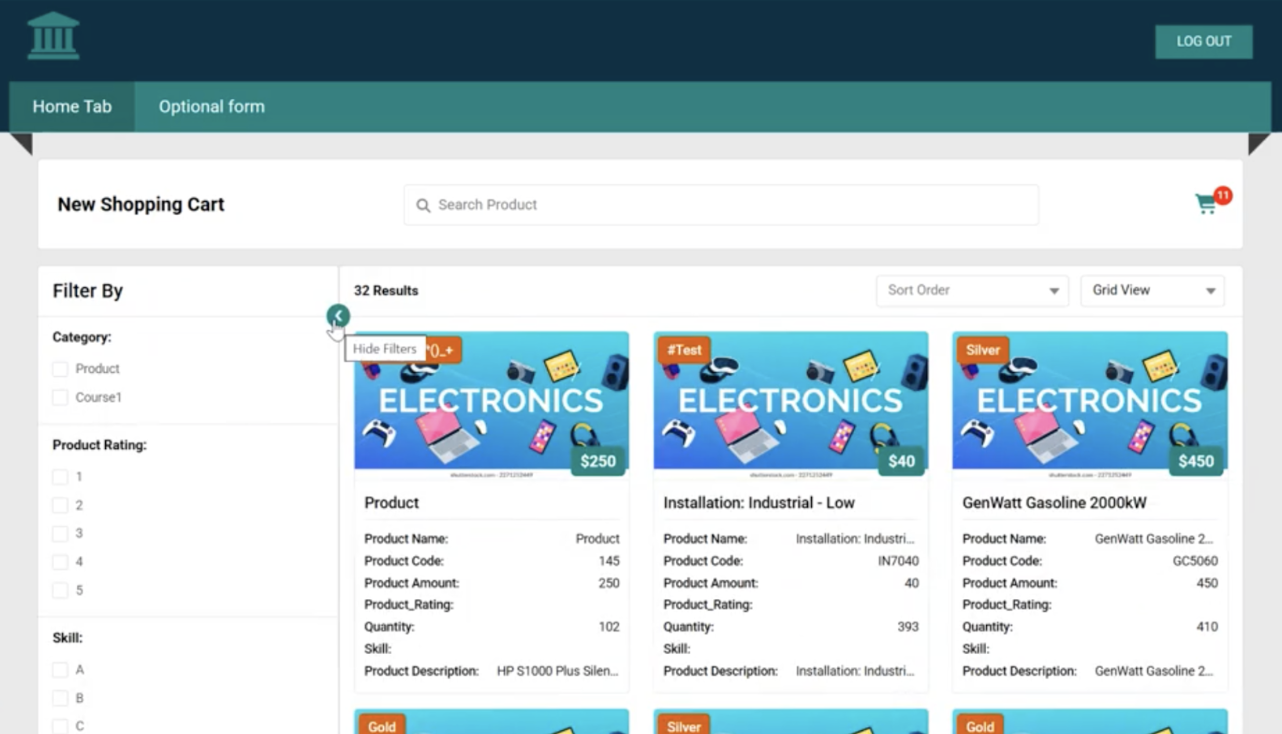Screen dimensions: 1282x734
Task: Open the Installation: Industrial - Low title
Action: [758, 503]
